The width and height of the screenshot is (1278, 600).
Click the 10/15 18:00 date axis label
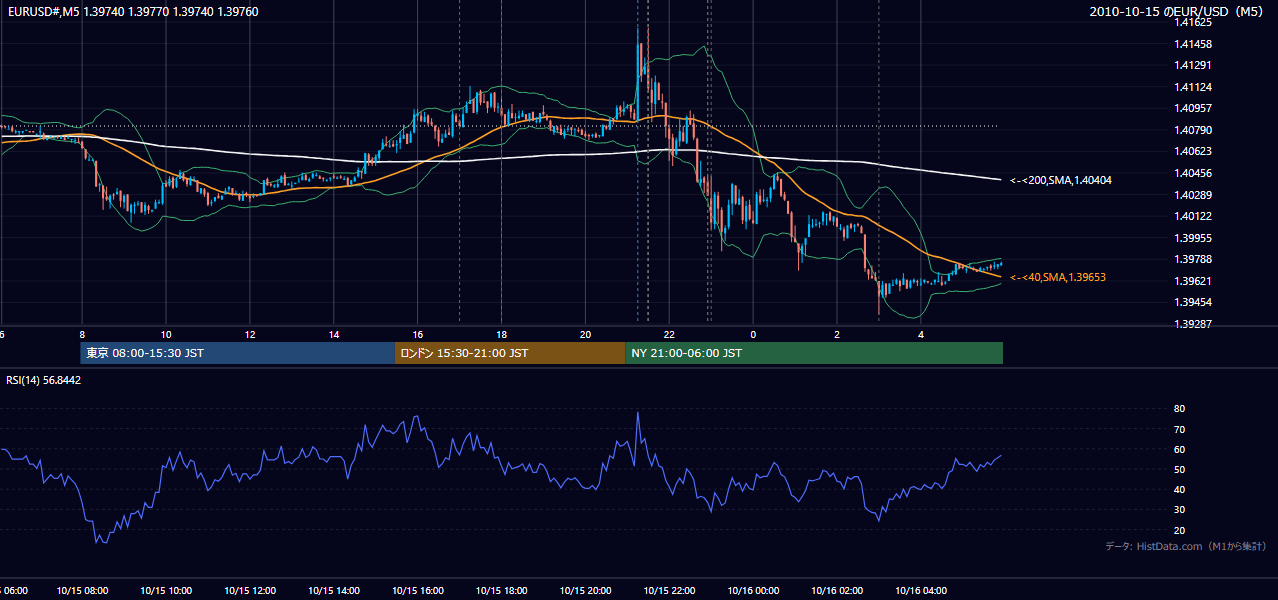(x=502, y=590)
